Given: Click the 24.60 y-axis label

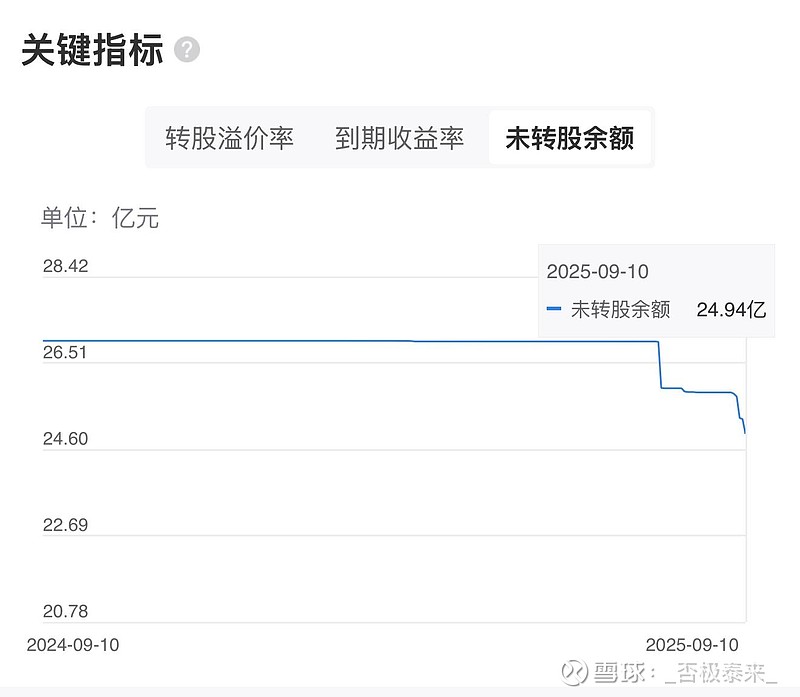Looking at the screenshot, I should (66, 439).
